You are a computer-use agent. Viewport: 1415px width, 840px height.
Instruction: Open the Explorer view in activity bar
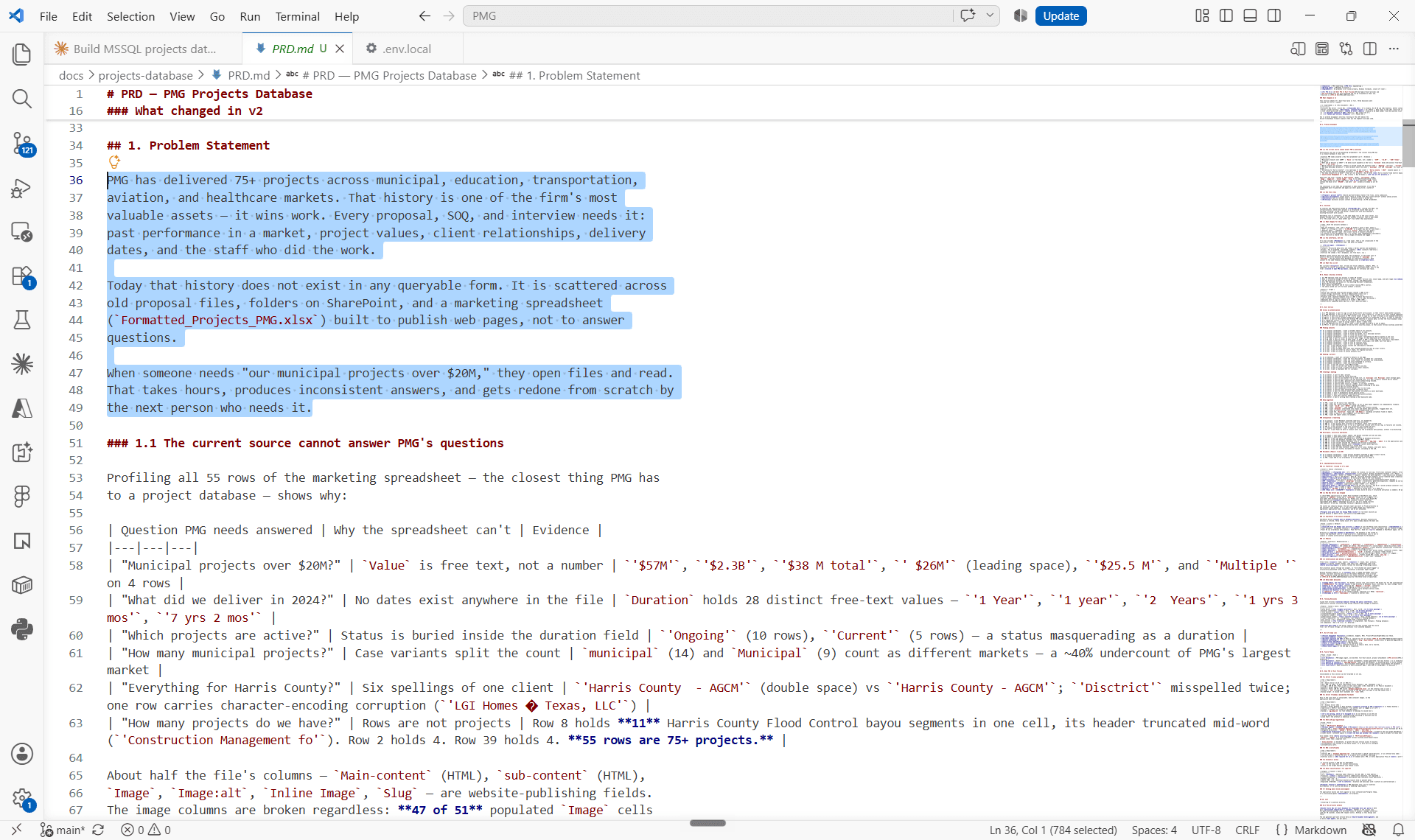pyautogui.click(x=22, y=55)
